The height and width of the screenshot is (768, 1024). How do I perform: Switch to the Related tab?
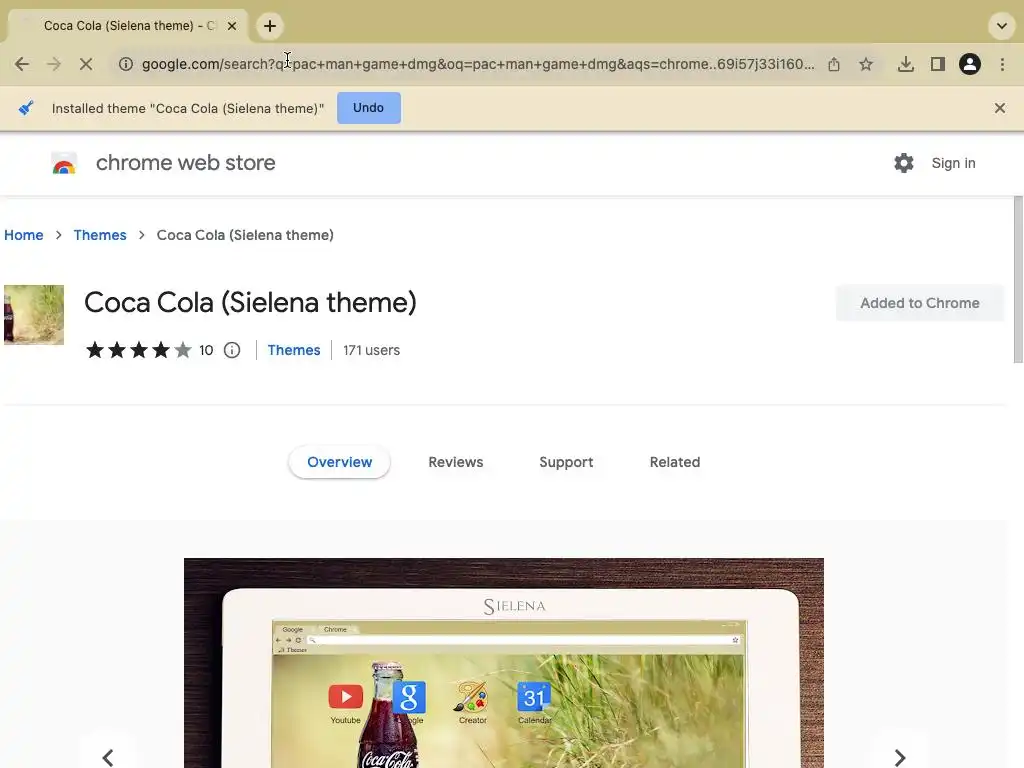tap(675, 462)
